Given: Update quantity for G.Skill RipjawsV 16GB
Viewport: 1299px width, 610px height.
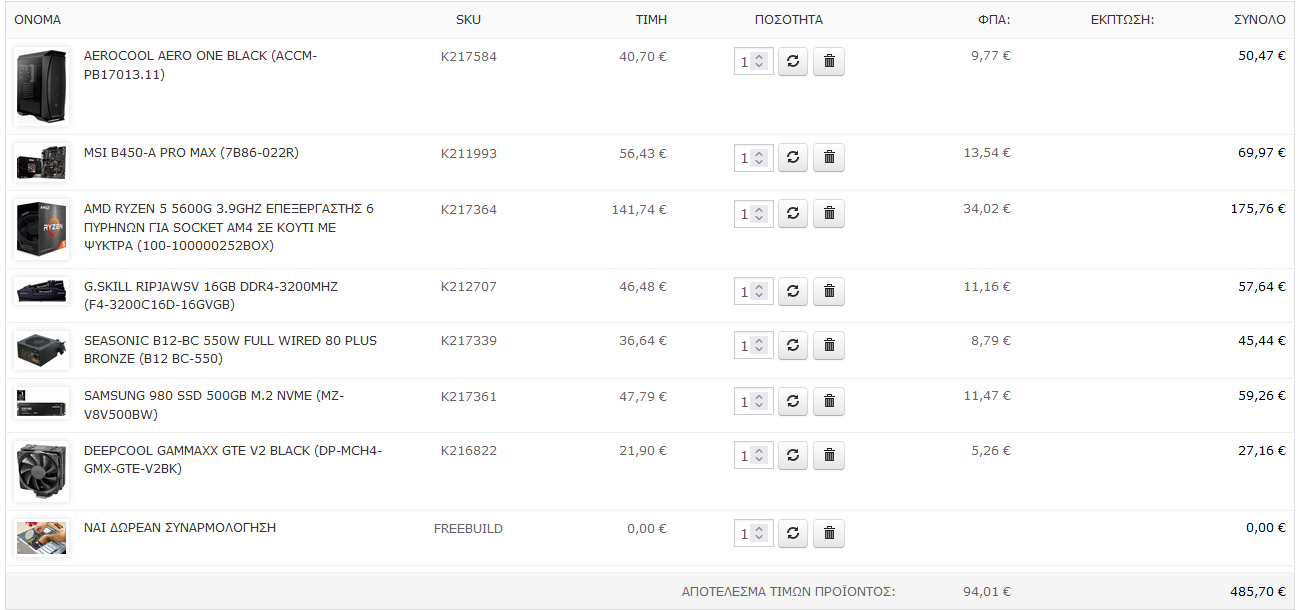Looking at the screenshot, I should click(793, 292).
